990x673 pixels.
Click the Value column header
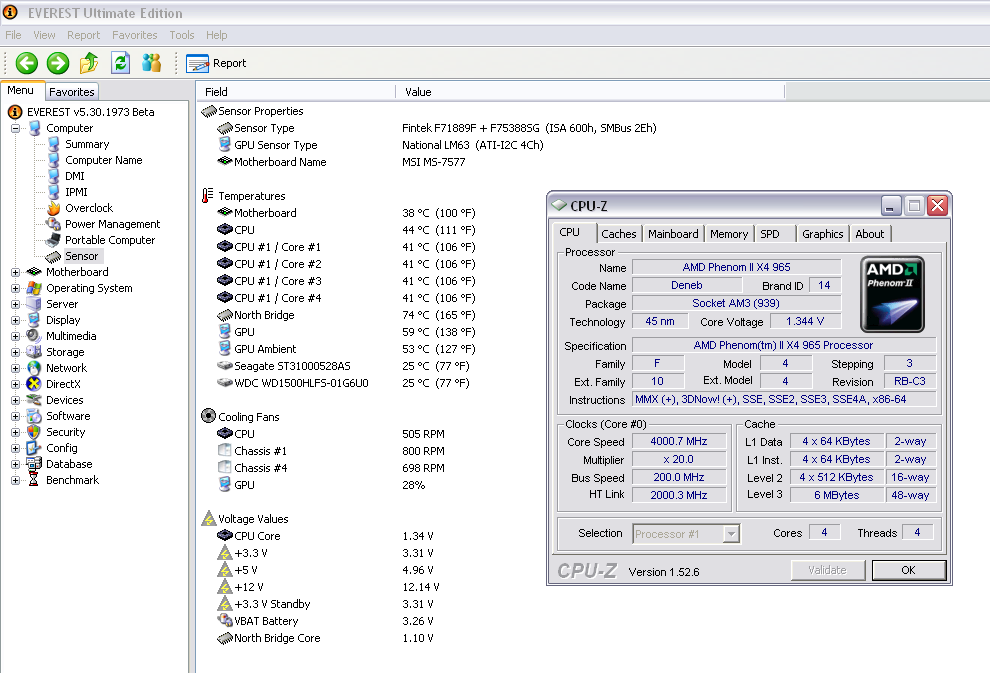(x=590, y=92)
